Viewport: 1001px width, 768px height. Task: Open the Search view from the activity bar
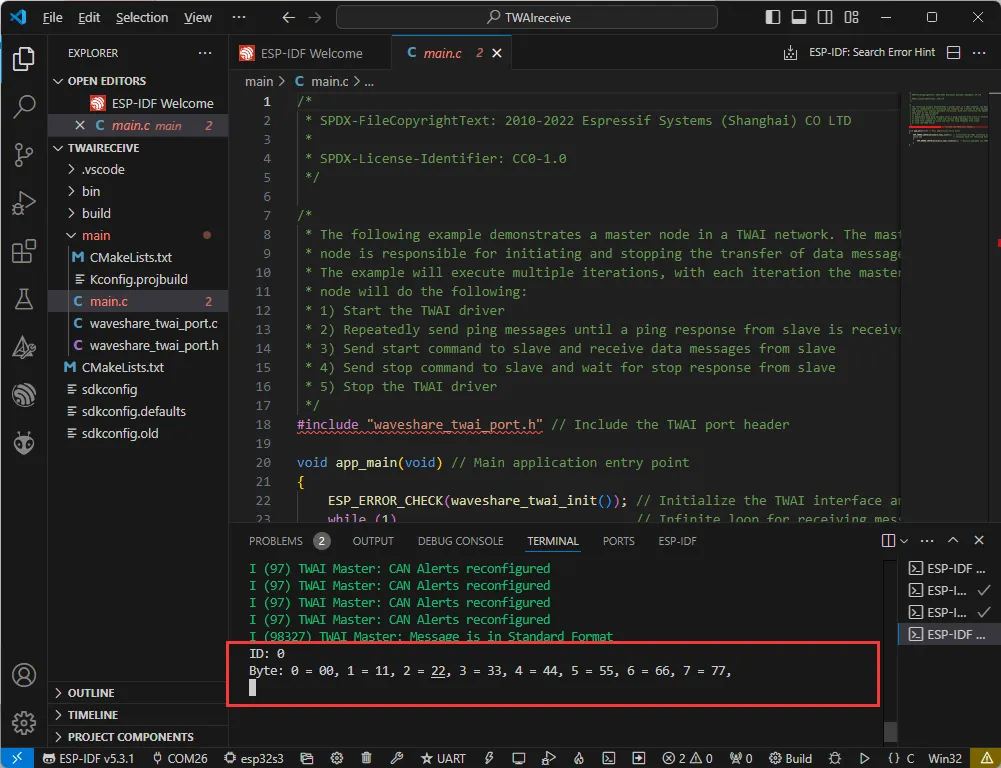tap(23, 106)
